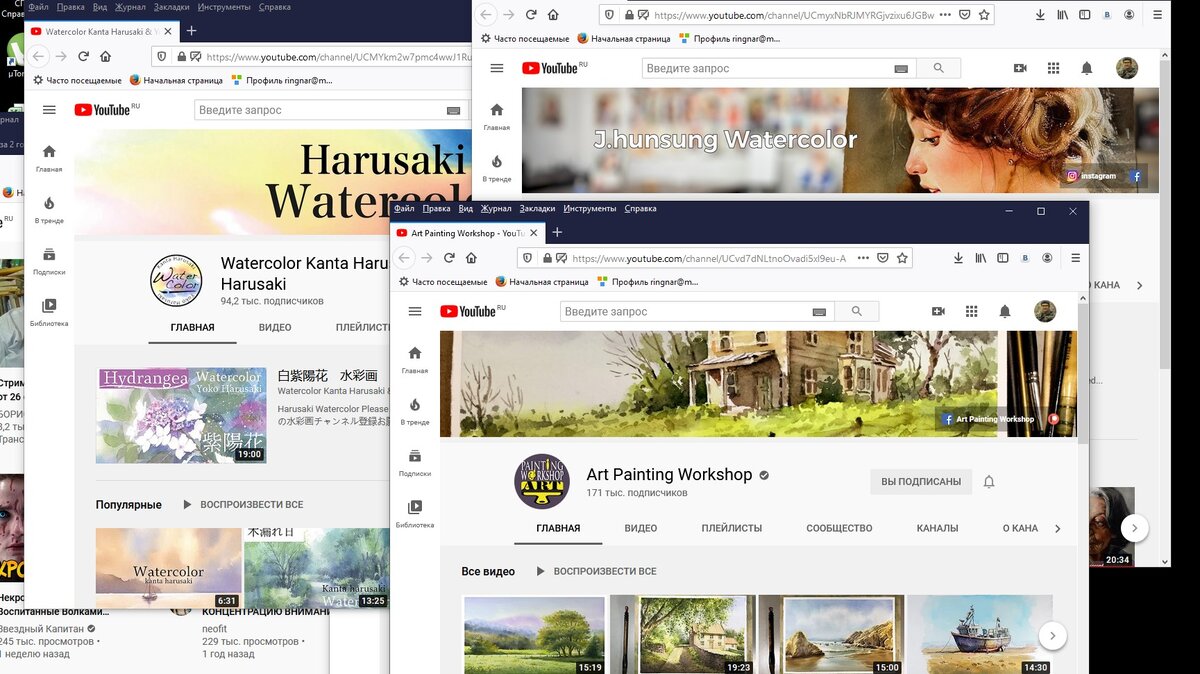The image size is (1200, 674).
Task: Open Подписки in Harusaki window sidebar
Action: tap(49, 261)
